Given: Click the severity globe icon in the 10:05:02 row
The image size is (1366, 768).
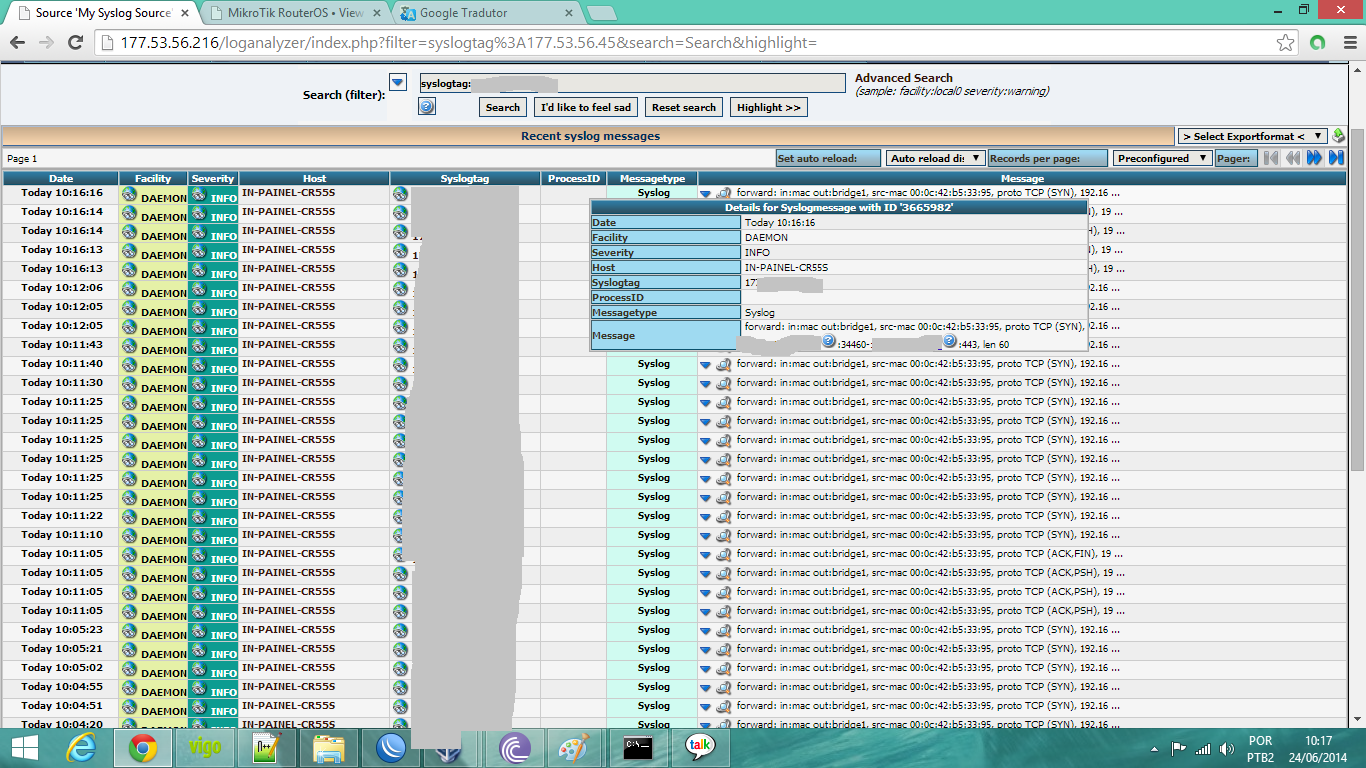Looking at the screenshot, I should tap(198, 669).
